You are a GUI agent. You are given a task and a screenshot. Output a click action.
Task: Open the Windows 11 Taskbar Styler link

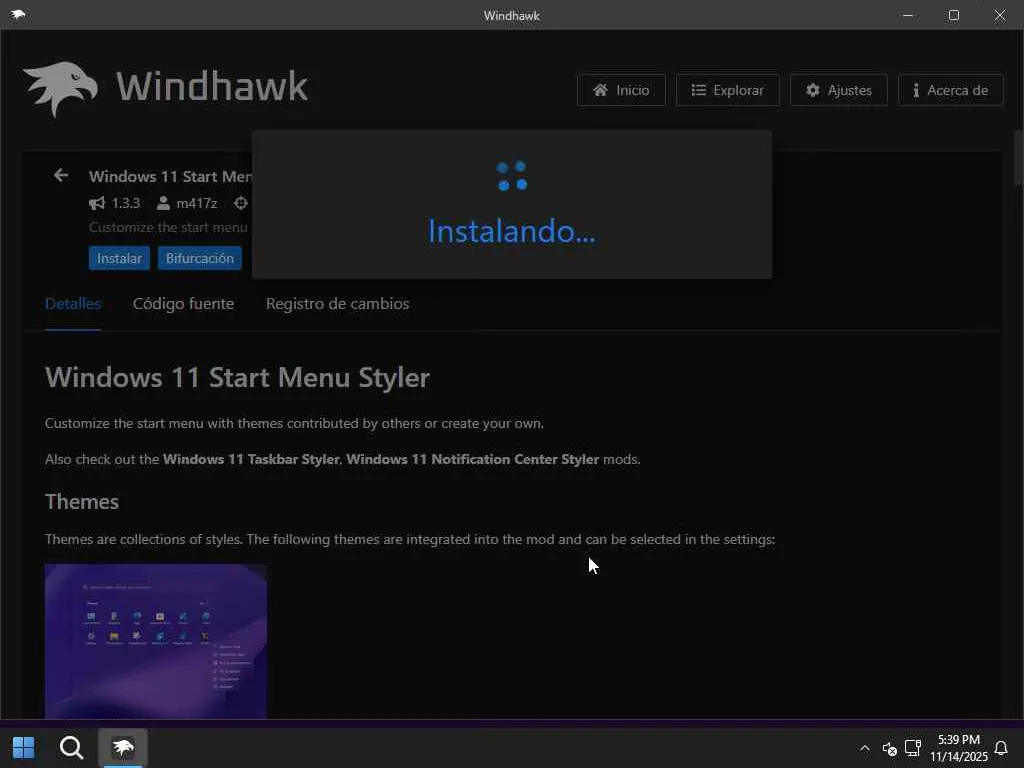point(251,459)
